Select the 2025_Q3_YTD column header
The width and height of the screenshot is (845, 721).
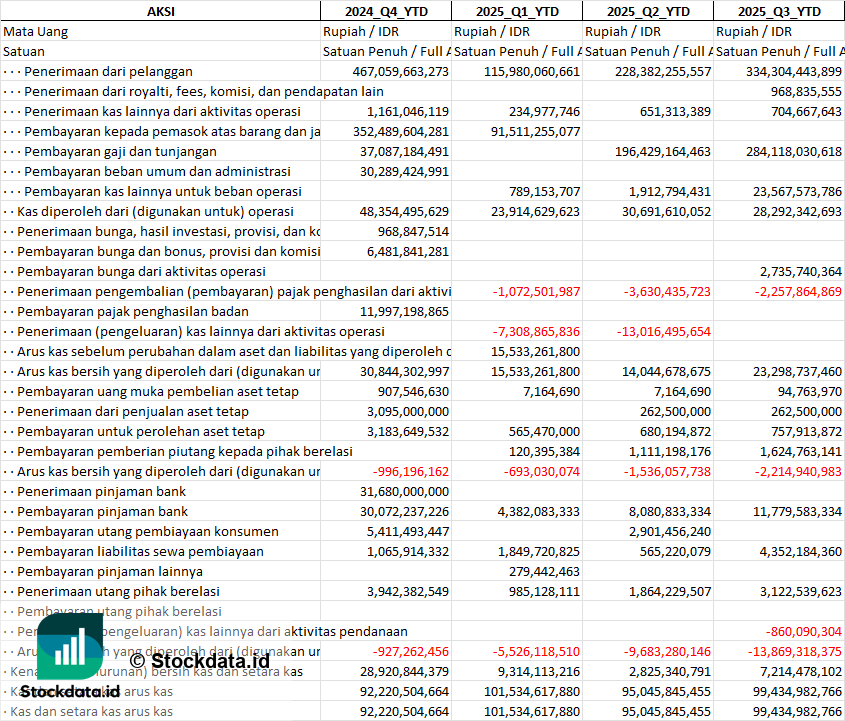[779, 11]
